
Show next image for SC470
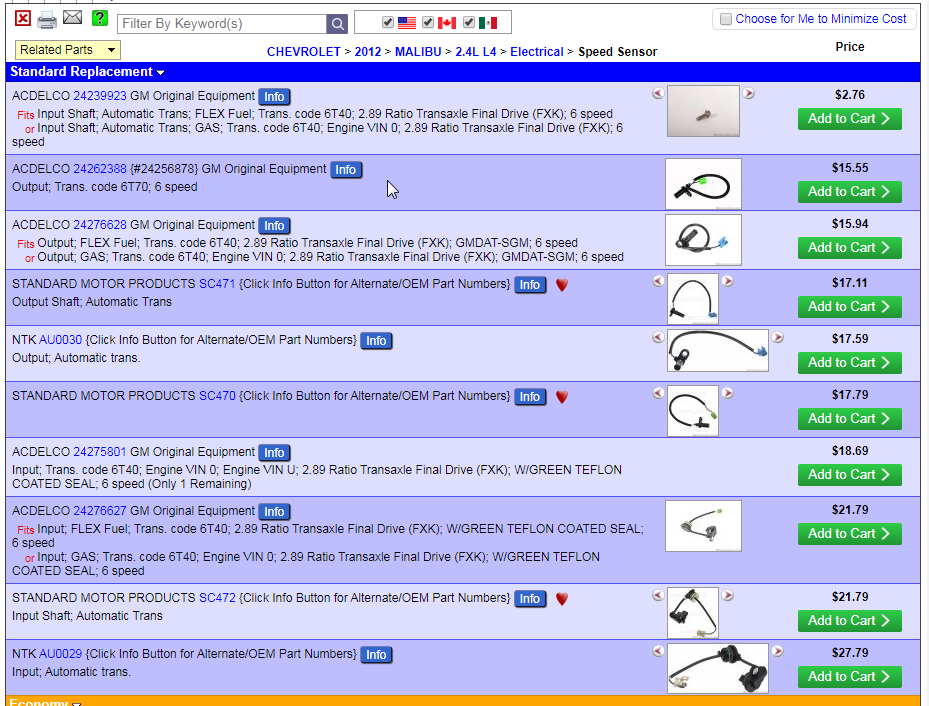tap(728, 393)
